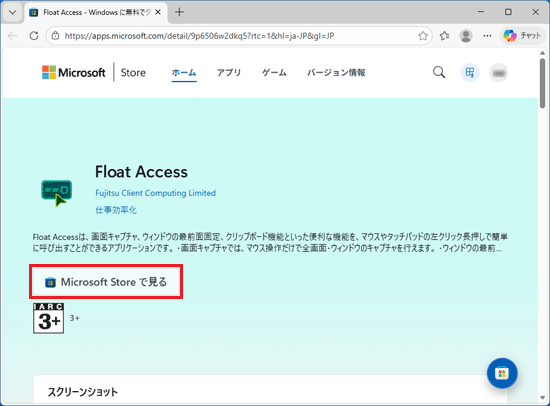Click the Microsoft logo
Screen dimensions: 550x406
74,72
